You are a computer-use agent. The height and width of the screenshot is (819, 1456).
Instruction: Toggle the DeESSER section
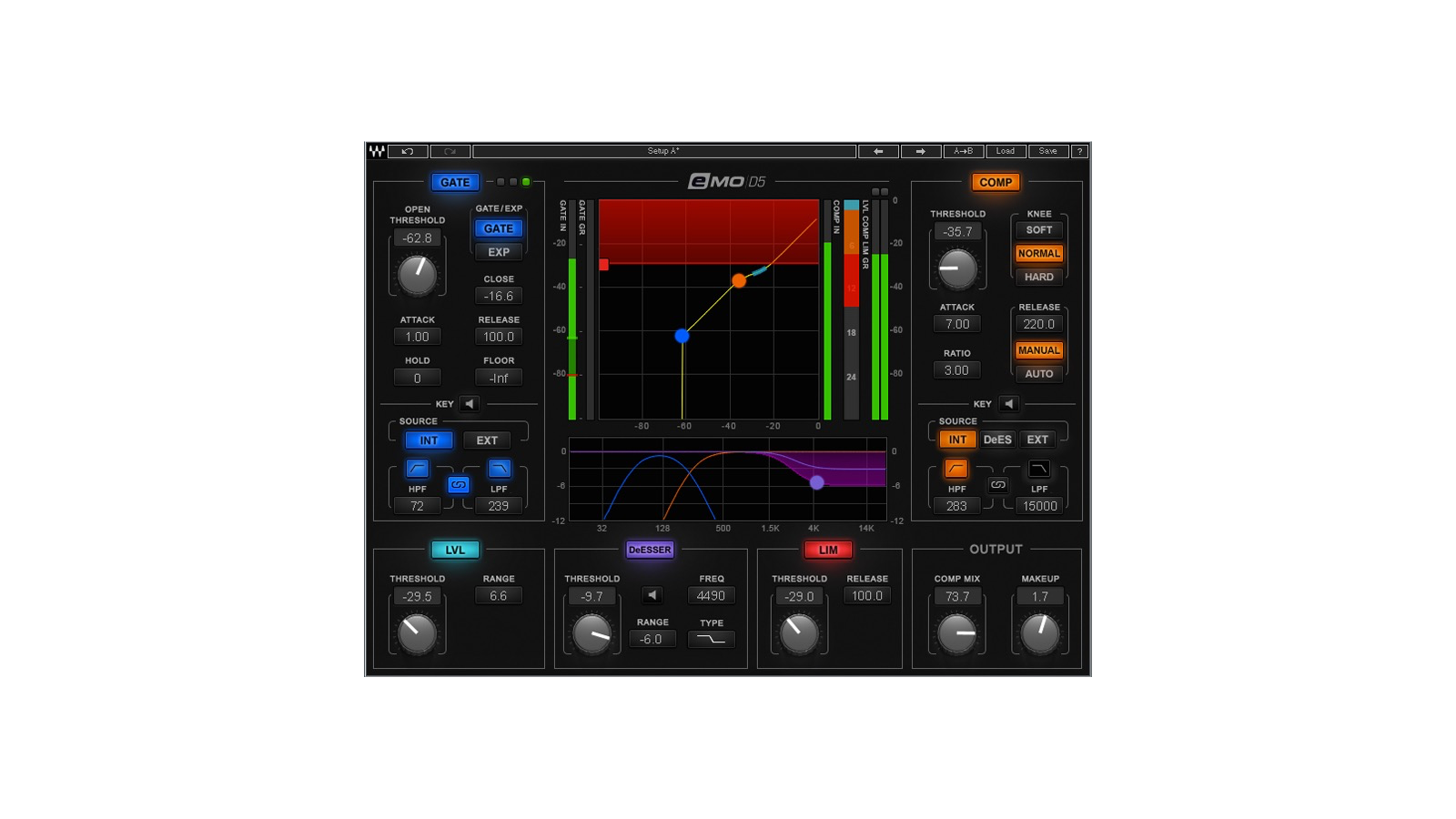(650, 550)
